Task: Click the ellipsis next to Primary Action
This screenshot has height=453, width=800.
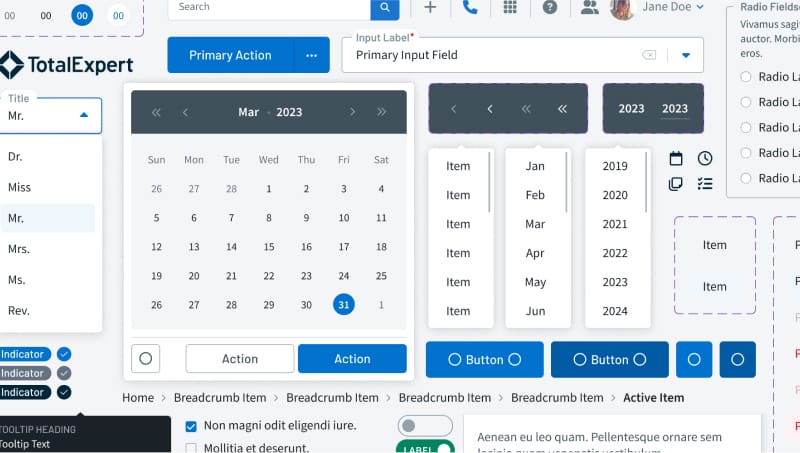Action: tap(312, 55)
